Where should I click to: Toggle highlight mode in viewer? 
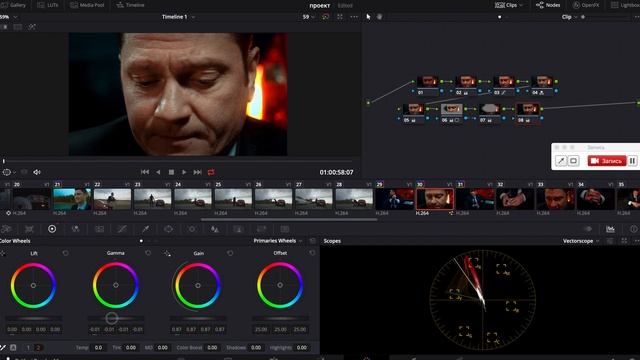point(32,27)
